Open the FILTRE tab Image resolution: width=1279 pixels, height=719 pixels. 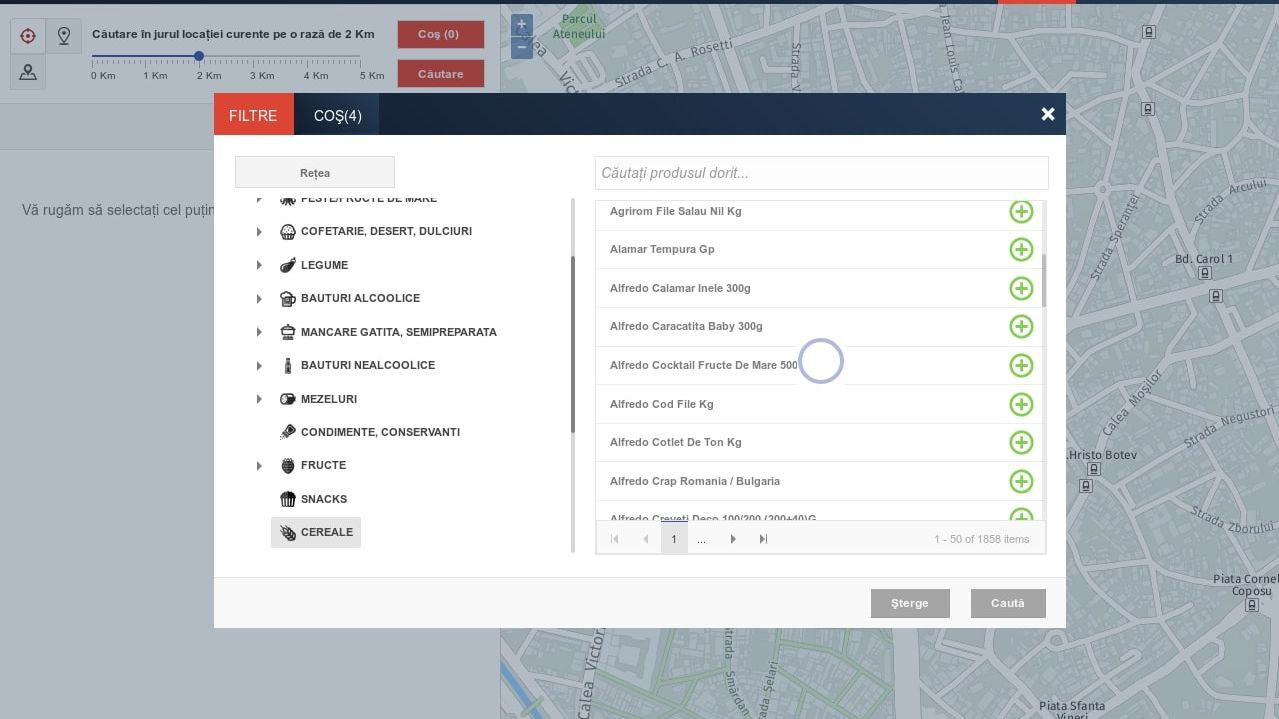(253, 116)
